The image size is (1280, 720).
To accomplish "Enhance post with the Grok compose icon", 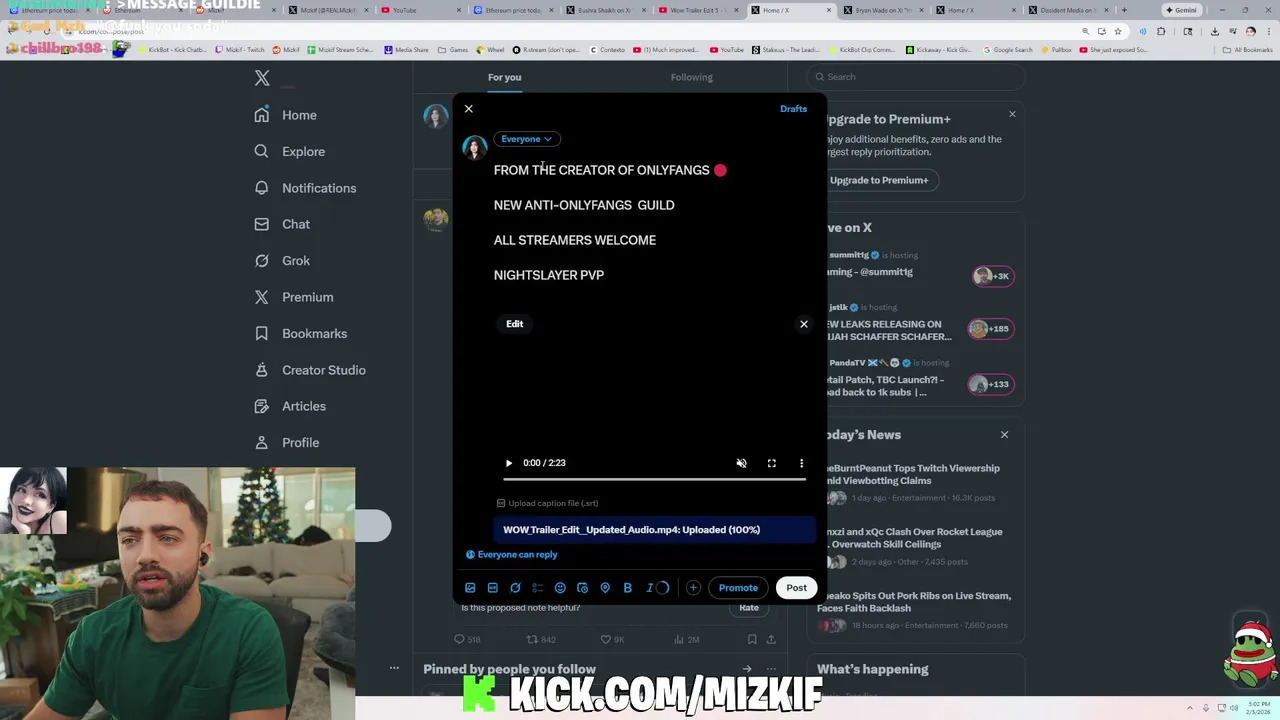I will (515, 588).
